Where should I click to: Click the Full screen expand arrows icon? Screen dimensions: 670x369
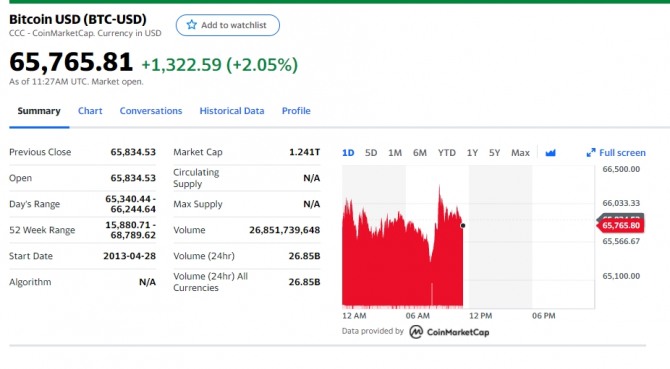591,152
